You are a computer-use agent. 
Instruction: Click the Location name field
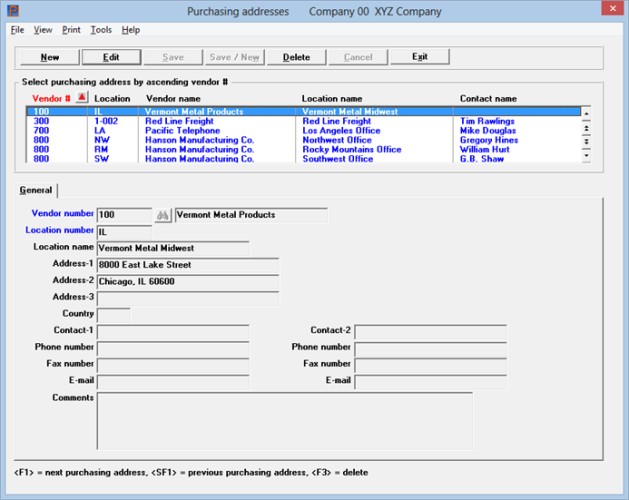[x=173, y=248]
